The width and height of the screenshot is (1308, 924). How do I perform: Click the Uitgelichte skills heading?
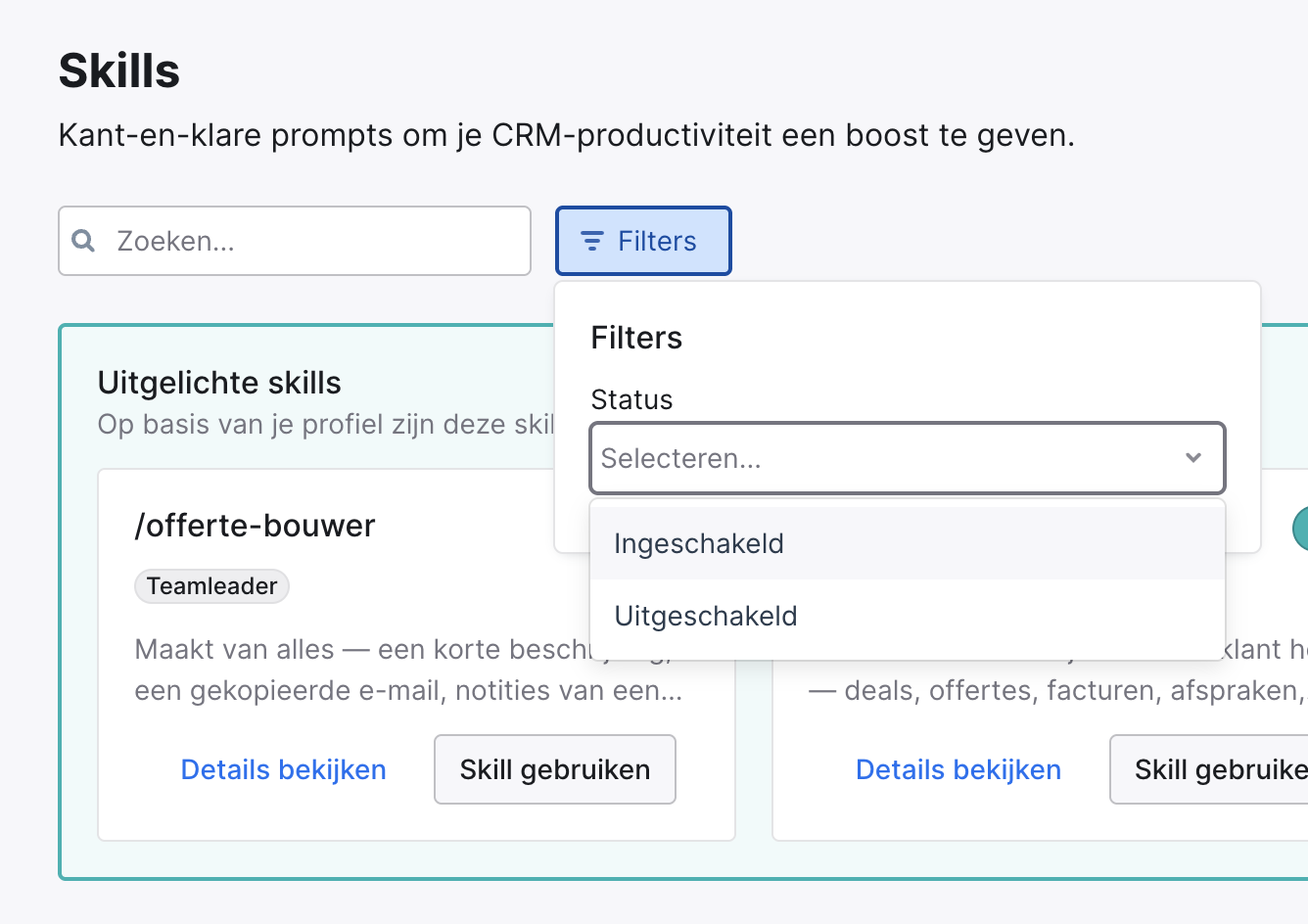pos(219,383)
